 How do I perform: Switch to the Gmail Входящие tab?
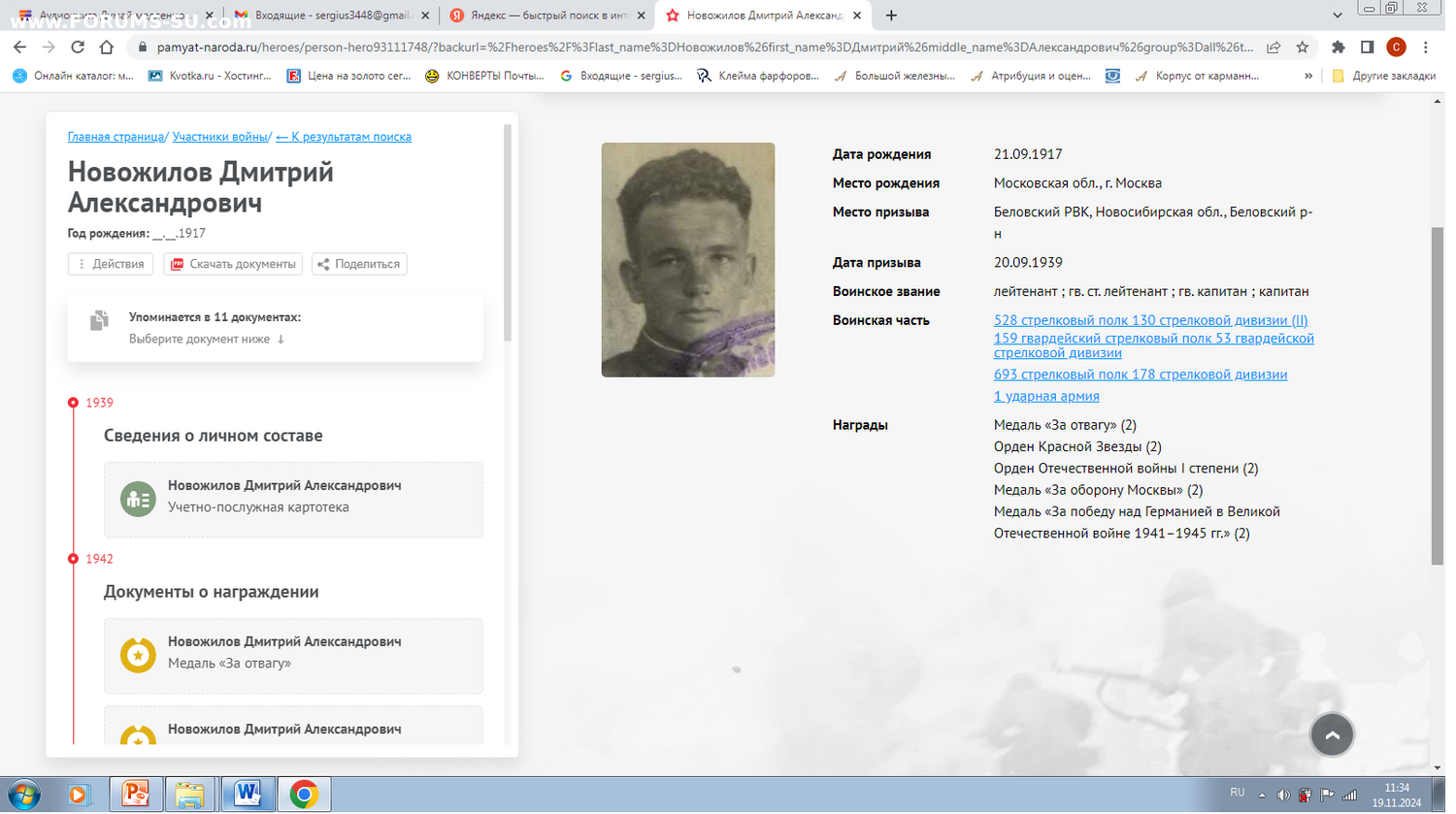[x=332, y=16]
